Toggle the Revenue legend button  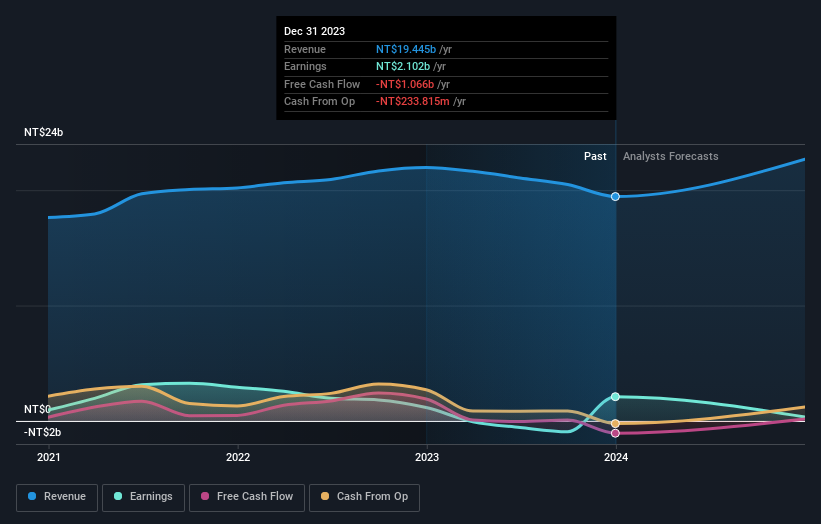pos(57,497)
